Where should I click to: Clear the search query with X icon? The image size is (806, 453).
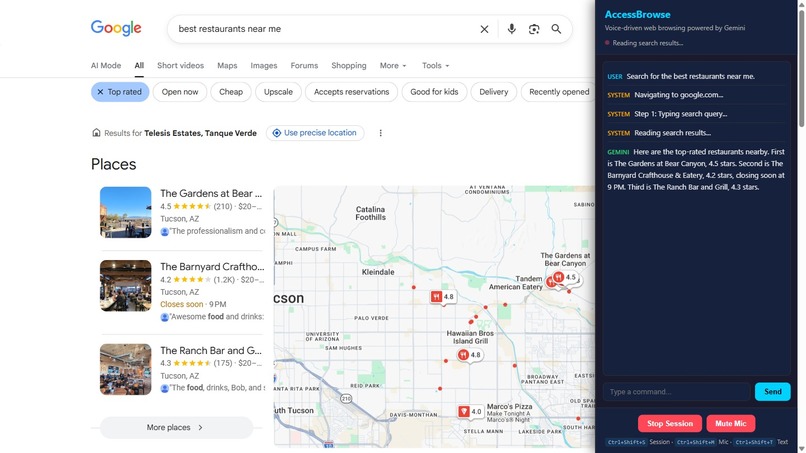[484, 29]
